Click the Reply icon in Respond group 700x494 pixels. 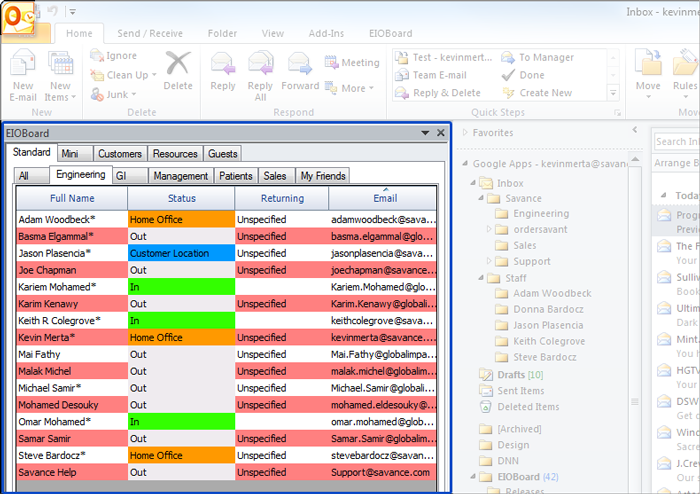tap(223, 64)
